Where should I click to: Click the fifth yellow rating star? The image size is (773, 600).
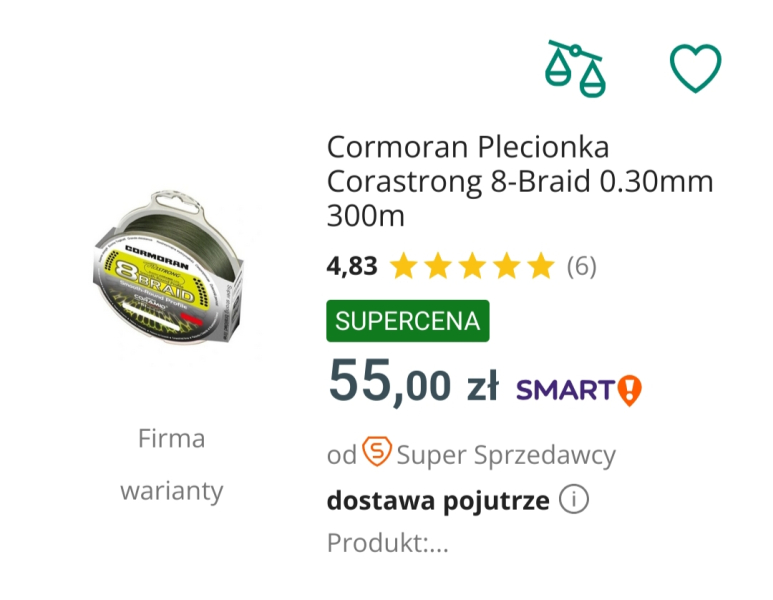540,266
